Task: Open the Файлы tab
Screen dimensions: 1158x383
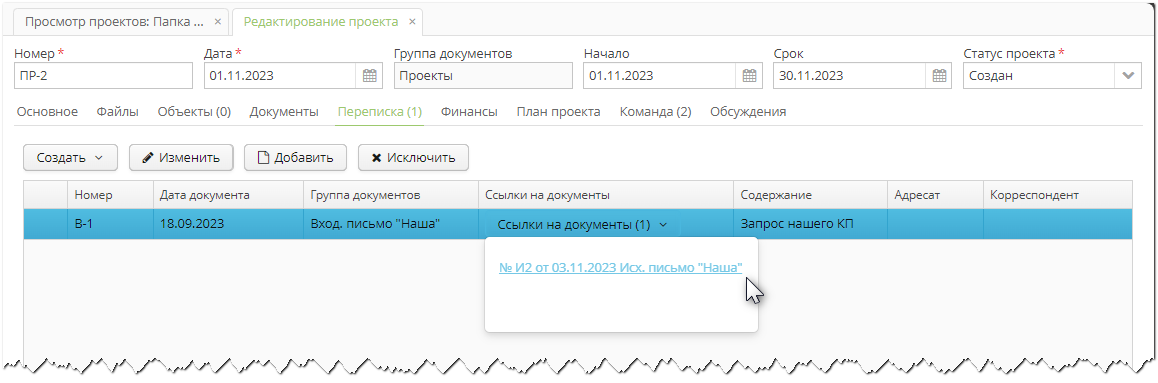Action: (117, 112)
